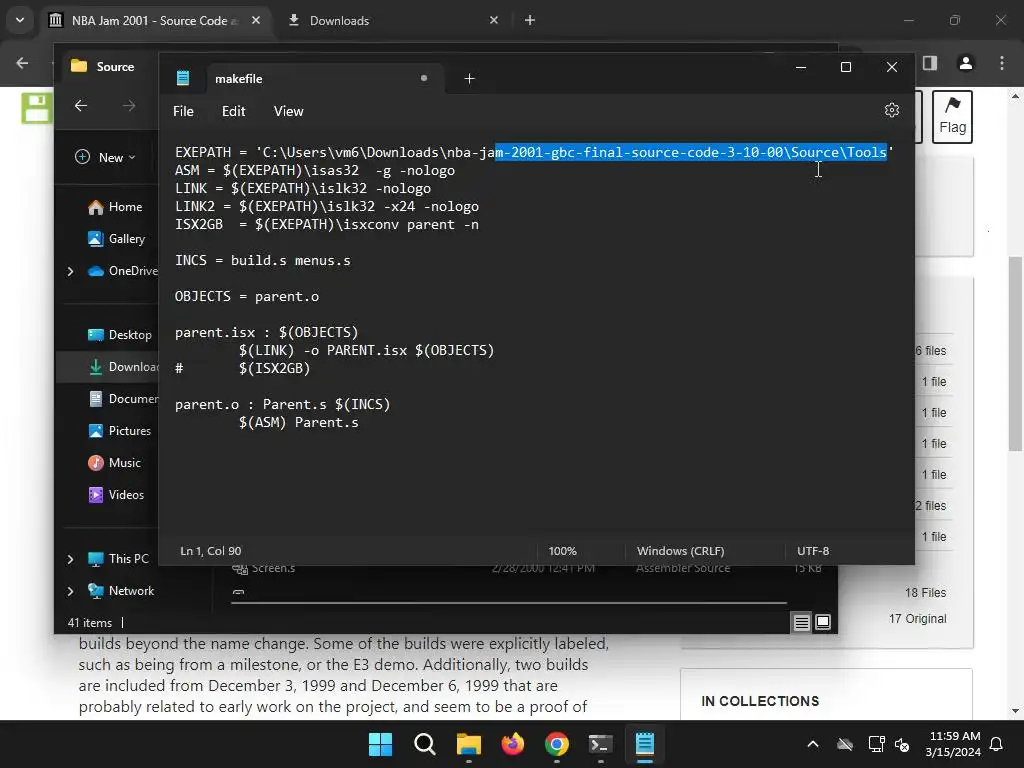Viewport: 1024px width, 768px height.
Task: Open Gallery in Explorer sidebar
Action: click(116, 239)
